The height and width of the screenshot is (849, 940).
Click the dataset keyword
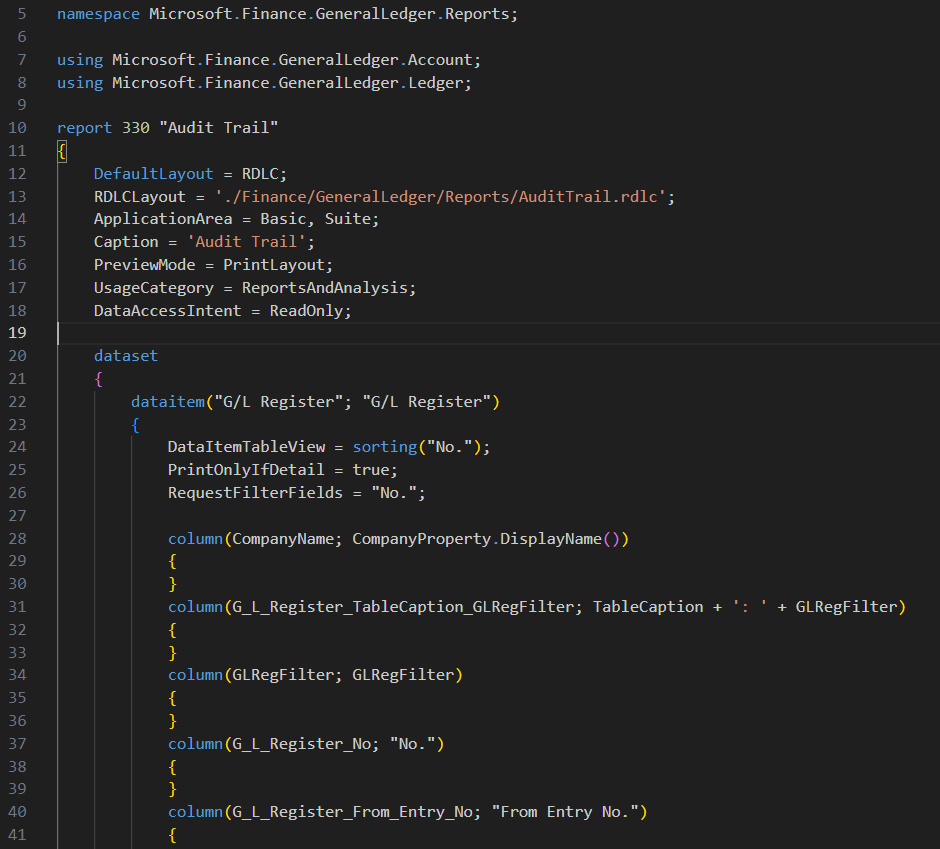point(126,356)
